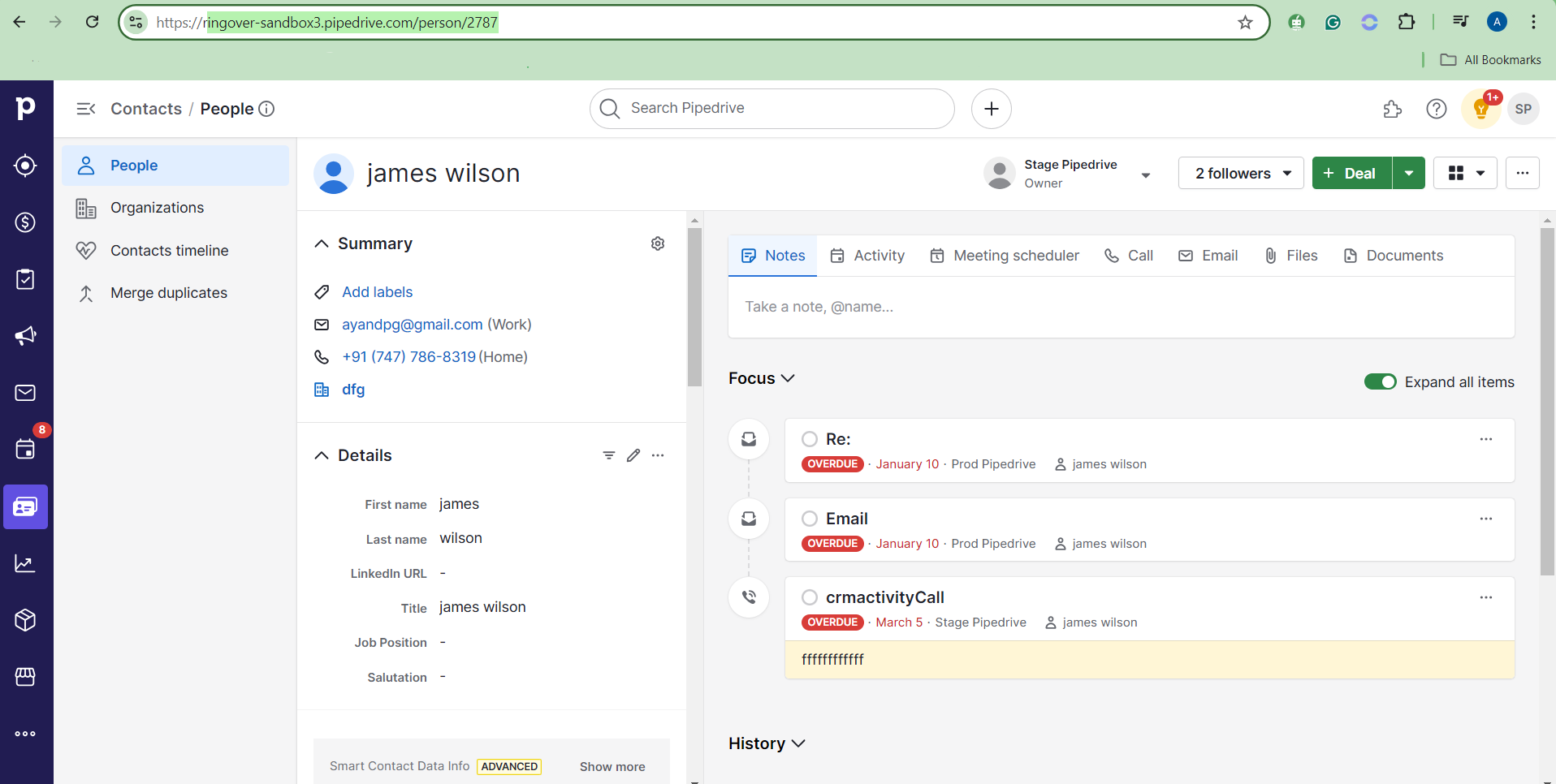Open layout view switcher dropdown
Screen dimensions: 1556x784
tap(1465, 173)
